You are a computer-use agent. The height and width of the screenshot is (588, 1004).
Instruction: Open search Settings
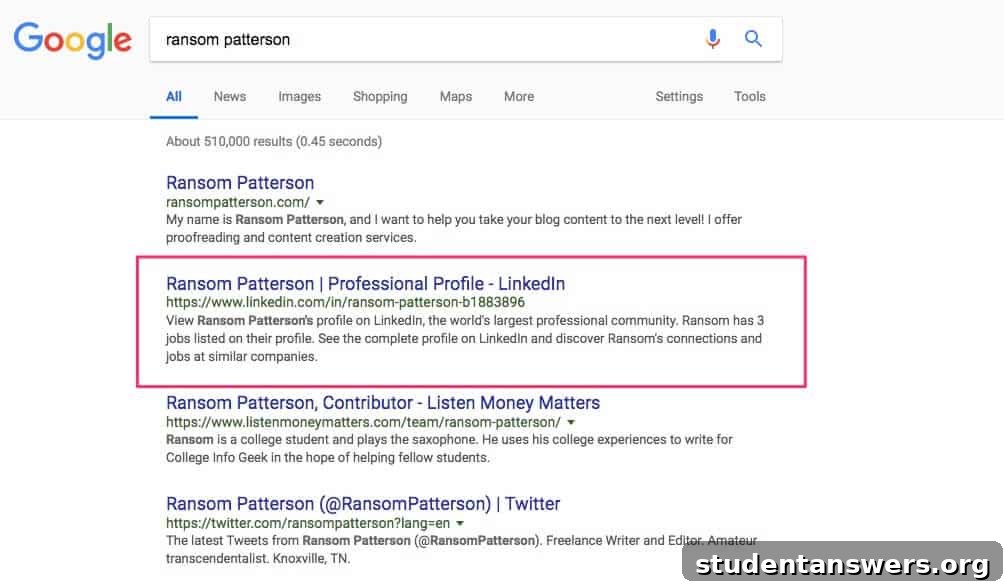pos(679,97)
